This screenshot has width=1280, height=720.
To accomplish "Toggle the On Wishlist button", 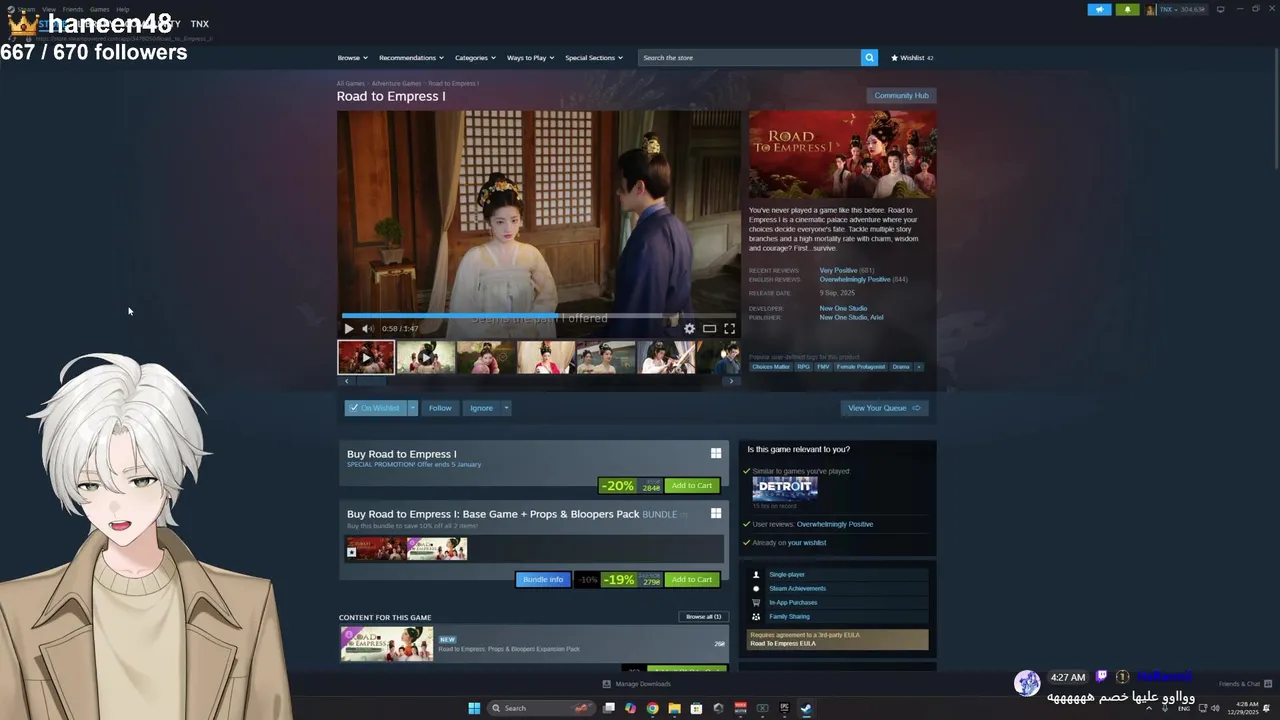I will [x=375, y=408].
